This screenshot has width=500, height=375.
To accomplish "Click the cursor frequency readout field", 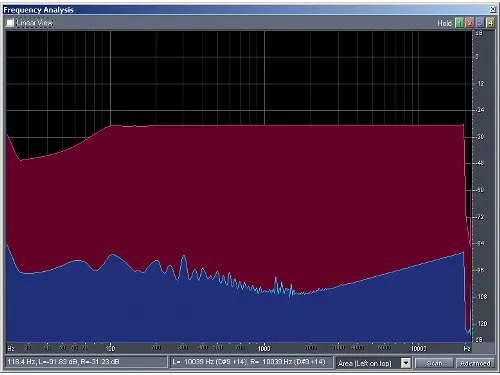I will 86,362.
